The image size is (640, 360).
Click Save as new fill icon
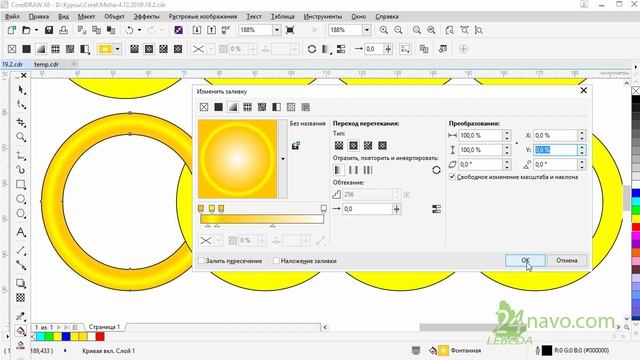pyautogui.click(x=296, y=145)
